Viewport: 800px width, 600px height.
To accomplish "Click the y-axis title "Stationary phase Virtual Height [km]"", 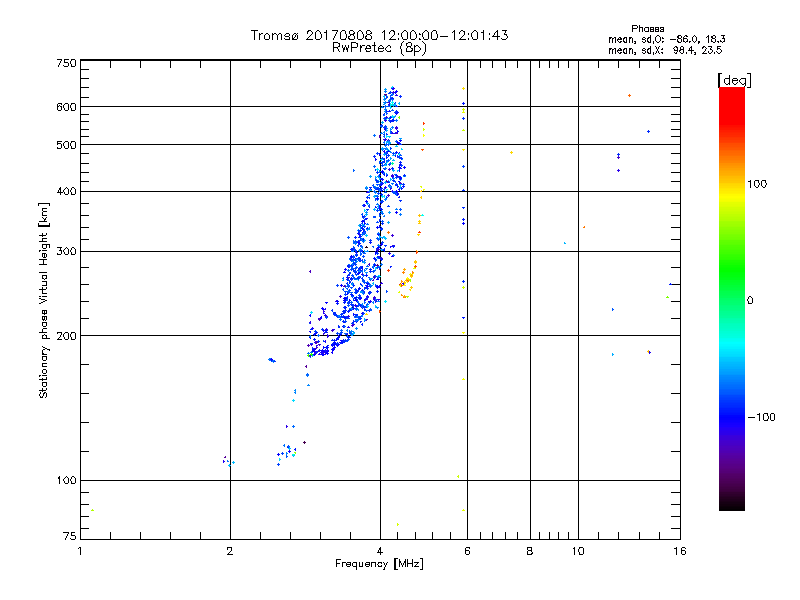I will tap(43, 300).
